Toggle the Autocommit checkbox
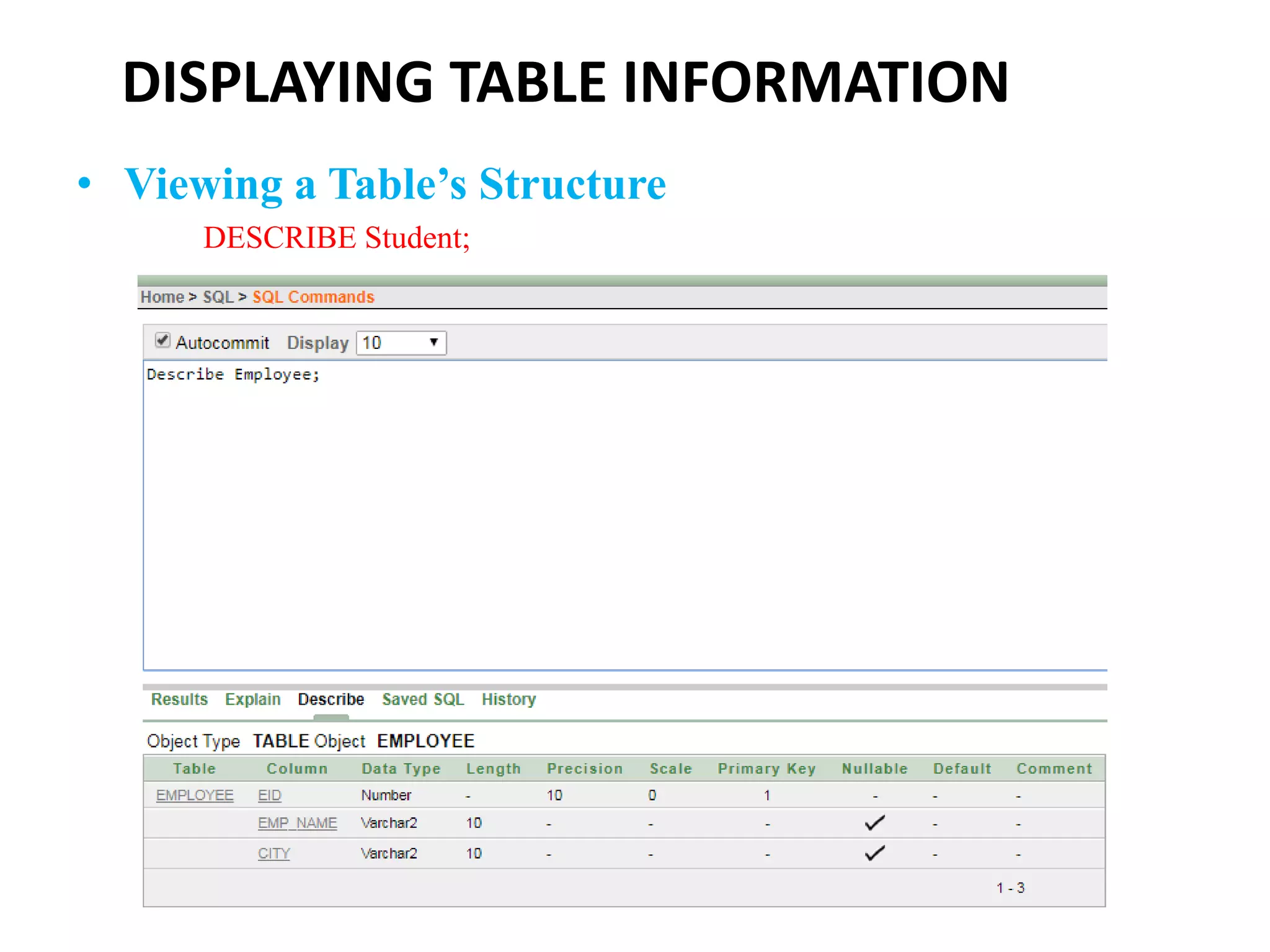The height and width of the screenshot is (952, 1270). pos(162,340)
